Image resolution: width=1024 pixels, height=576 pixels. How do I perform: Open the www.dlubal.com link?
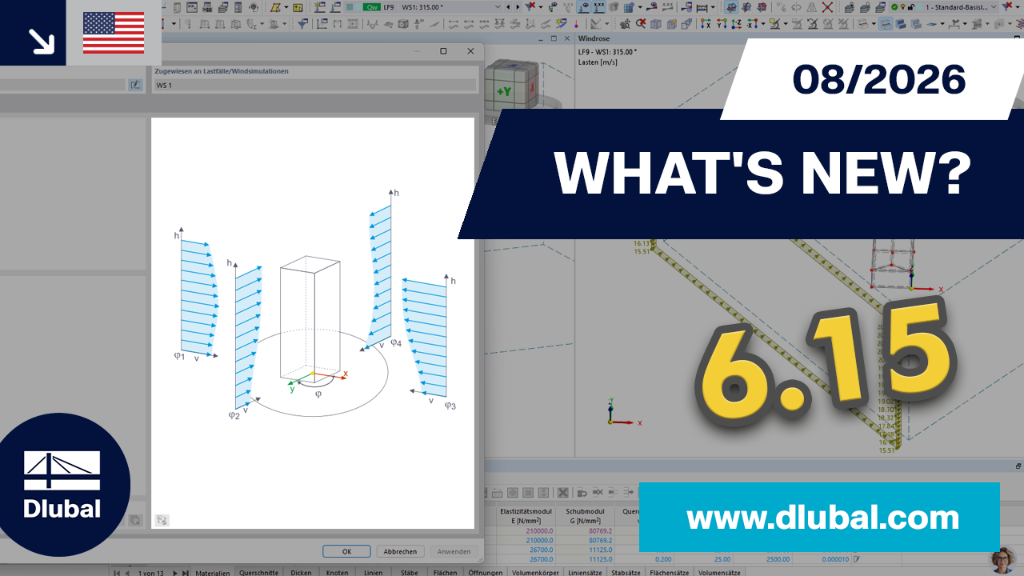click(x=822, y=517)
